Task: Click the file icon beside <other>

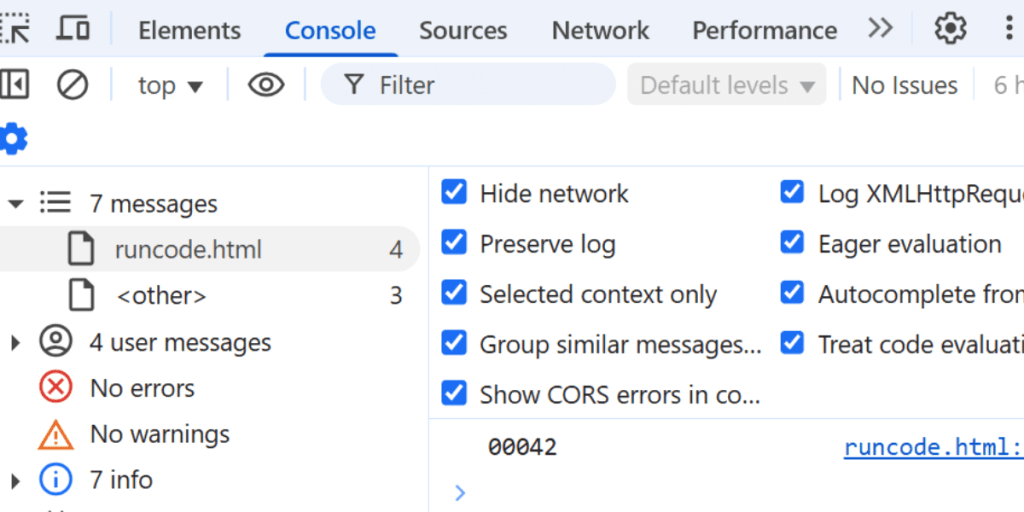Action: click(82, 296)
